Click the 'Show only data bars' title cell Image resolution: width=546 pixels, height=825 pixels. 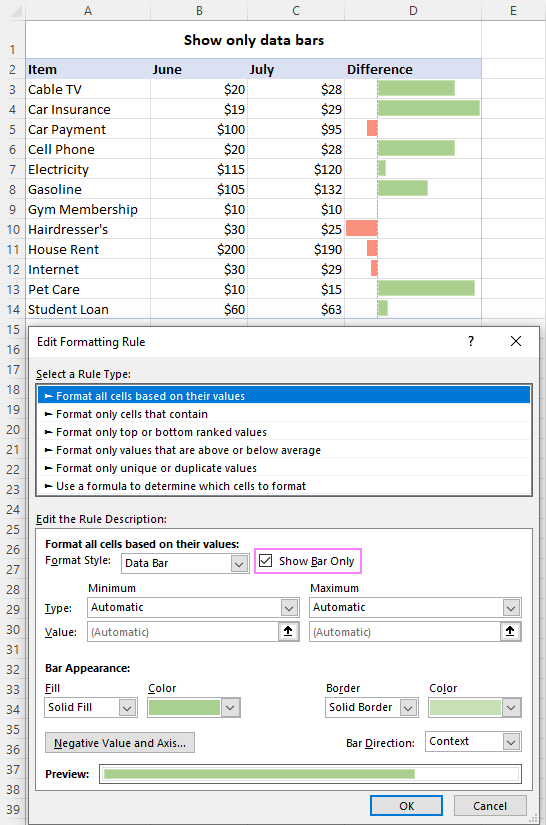point(254,40)
